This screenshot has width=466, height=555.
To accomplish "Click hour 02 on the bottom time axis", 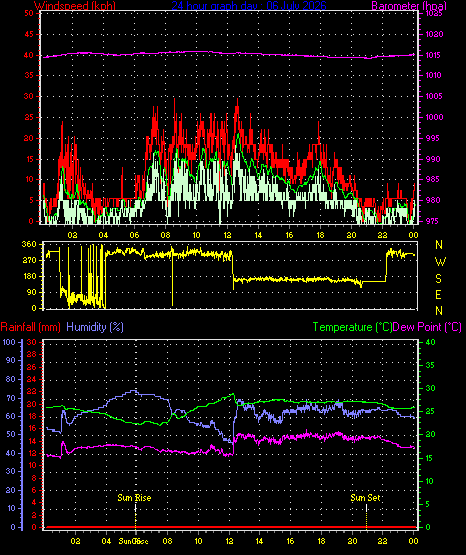I will pyautogui.click(x=75, y=541).
